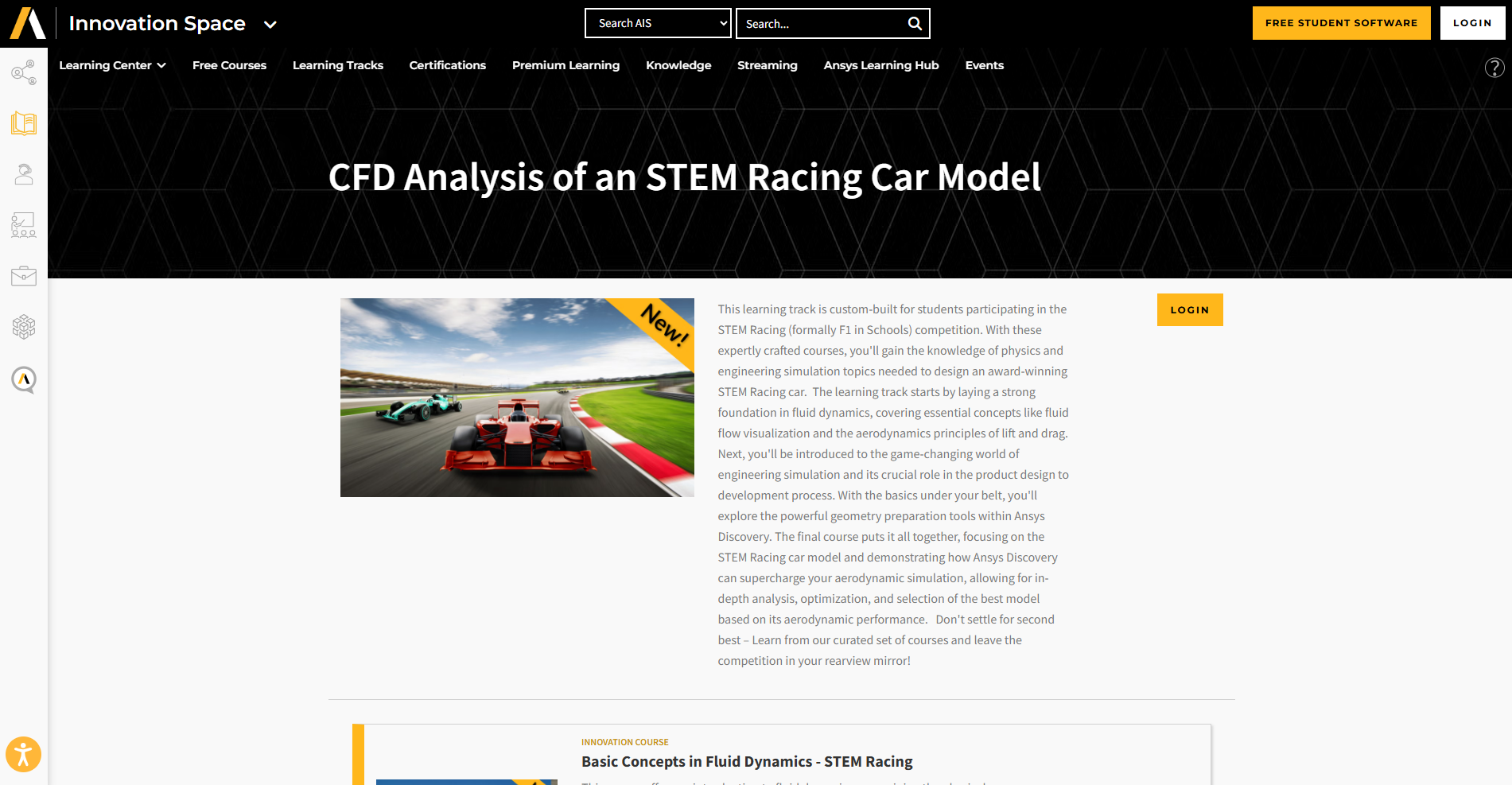Open Basic Concepts in Fluid Dynamics course

pyautogui.click(x=747, y=761)
